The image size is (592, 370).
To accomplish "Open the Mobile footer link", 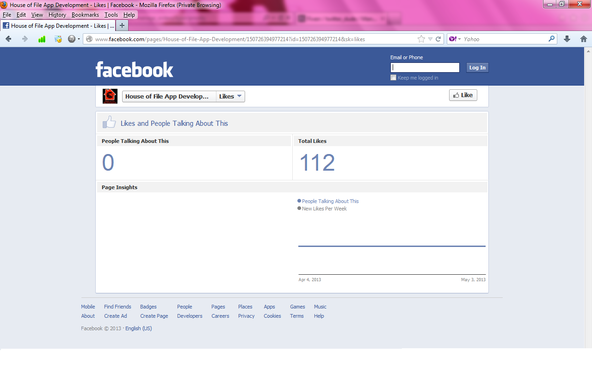I will click(x=88, y=307).
